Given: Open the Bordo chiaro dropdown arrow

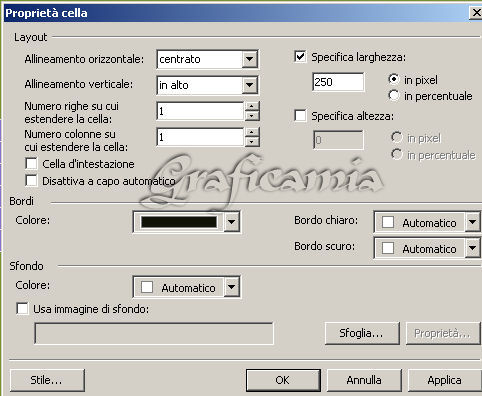Looking at the screenshot, I should [x=473, y=222].
